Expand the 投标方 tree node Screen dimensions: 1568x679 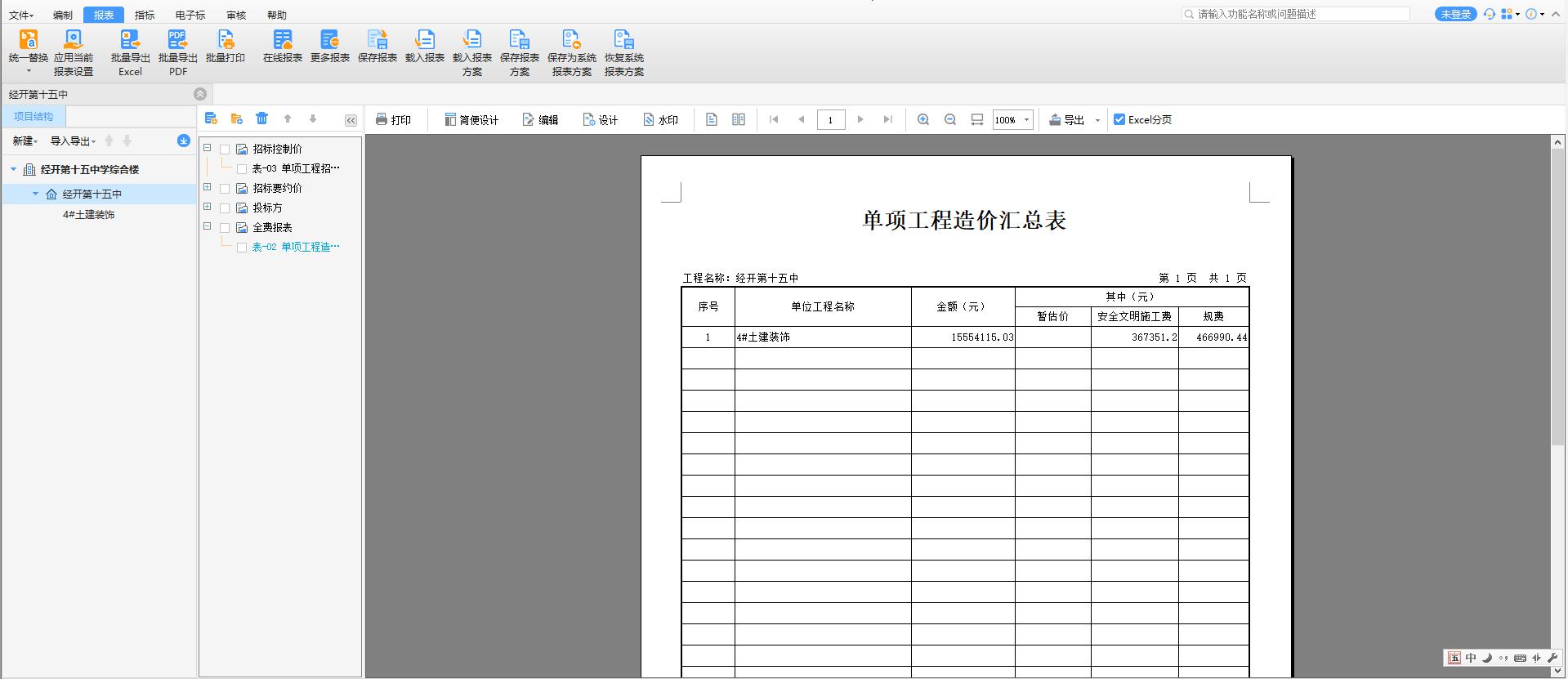[x=208, y=207]
